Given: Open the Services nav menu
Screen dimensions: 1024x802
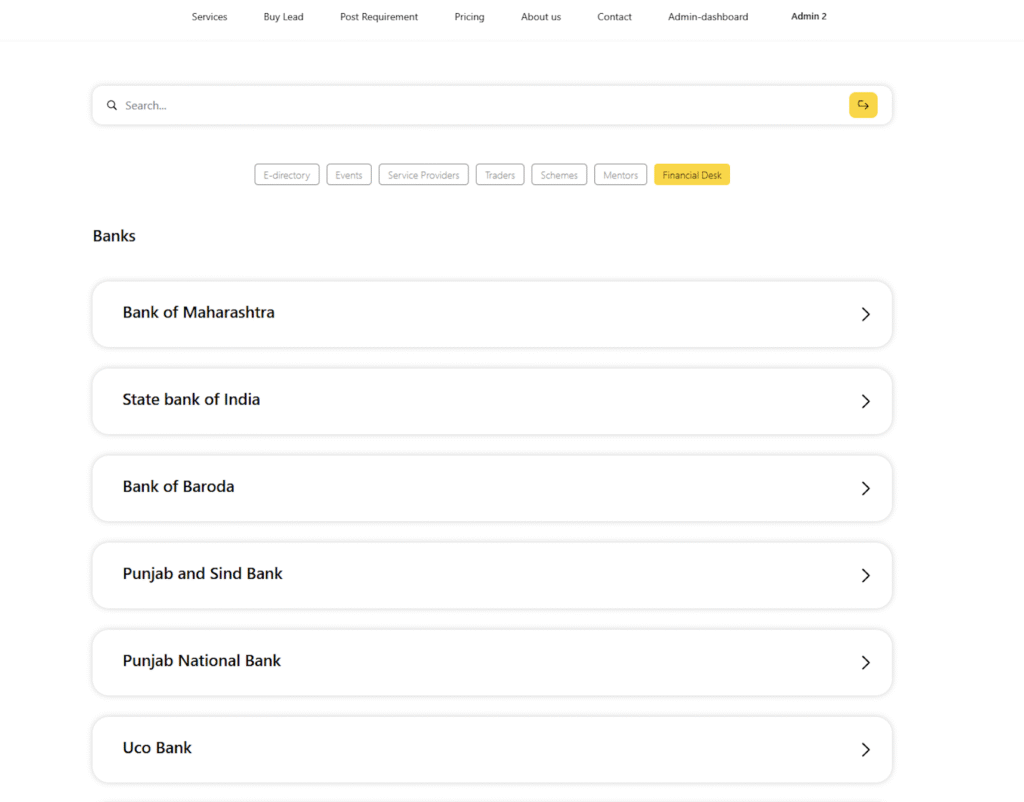Looking at the screenshot, I should (209, 17).
